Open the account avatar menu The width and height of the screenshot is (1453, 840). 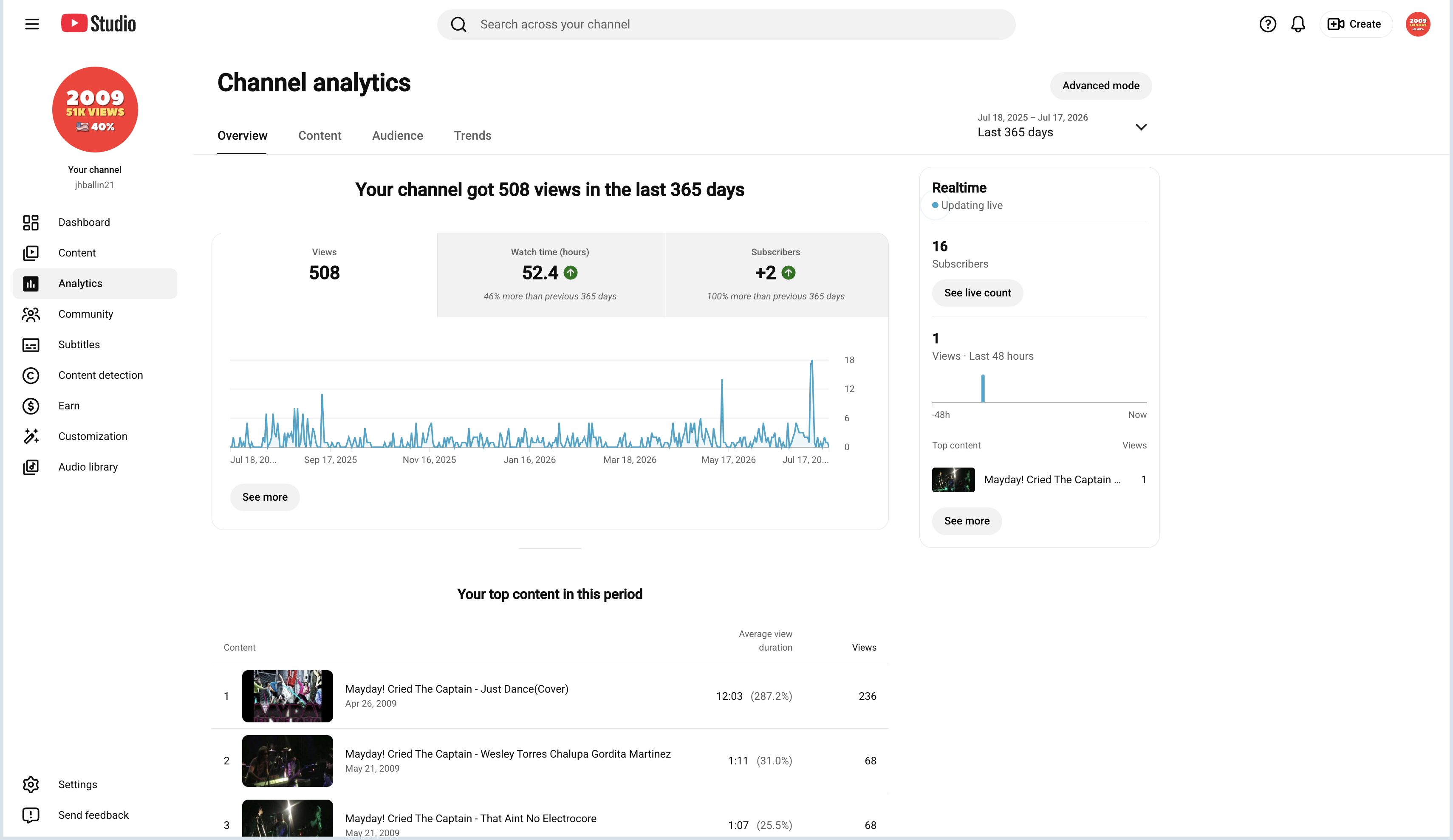coord(1418,24)
